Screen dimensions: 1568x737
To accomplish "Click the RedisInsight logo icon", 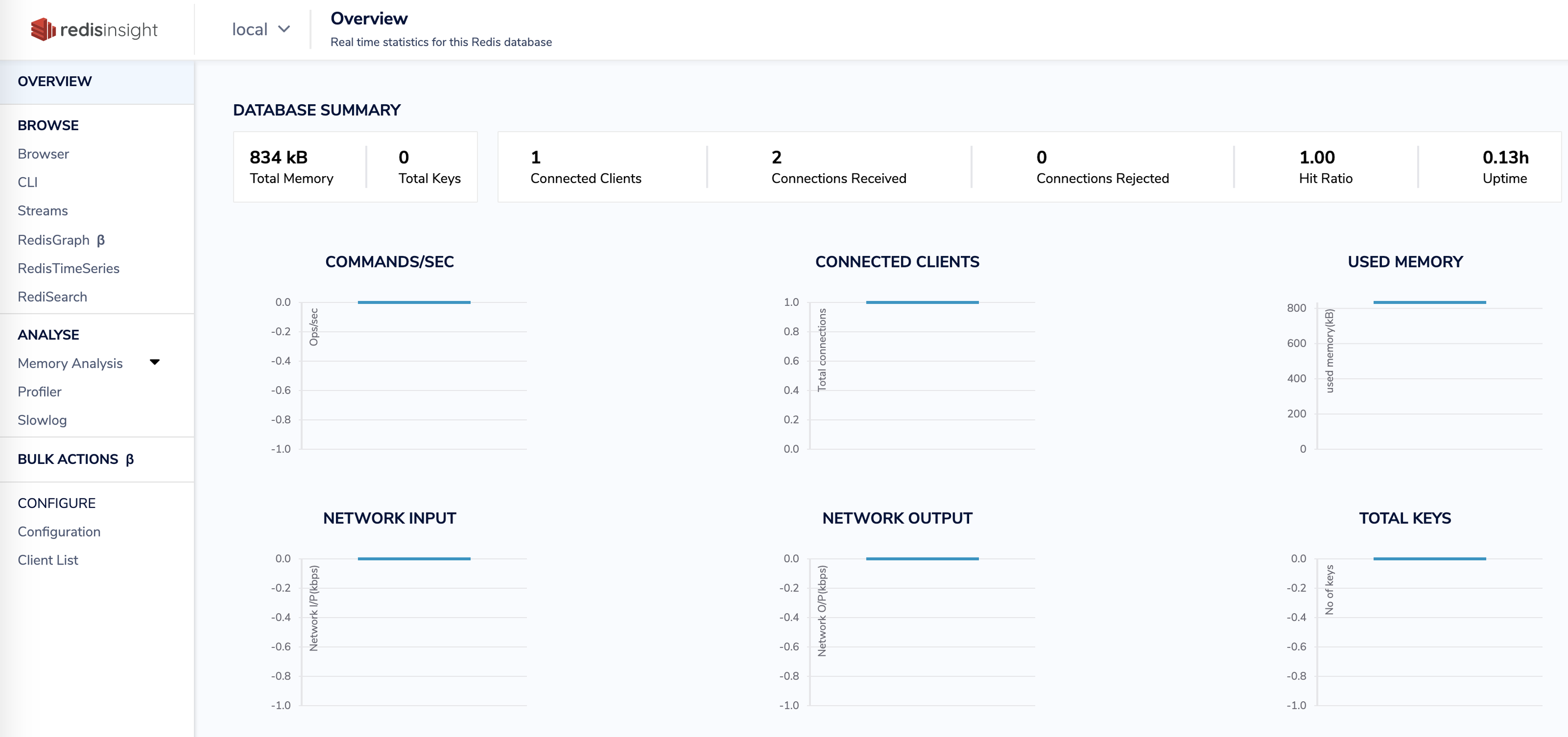I will tap(43, 29).
